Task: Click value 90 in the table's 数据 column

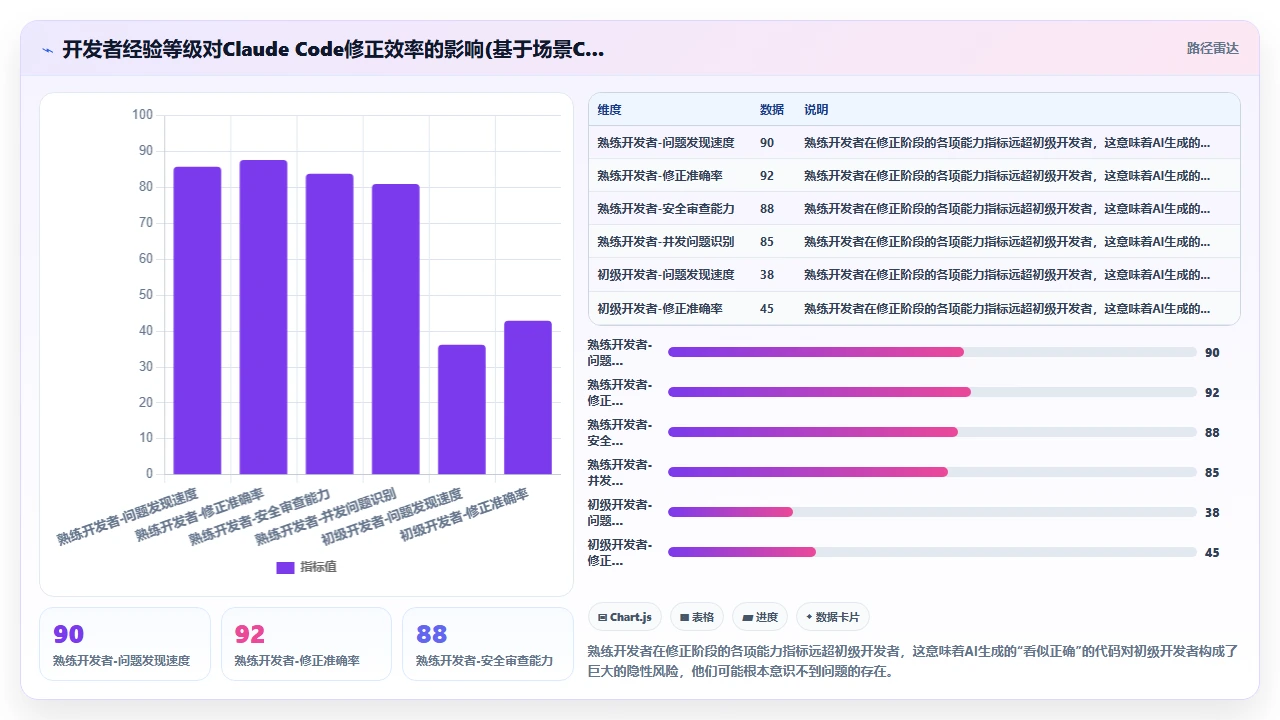Action: [x=767, y=143]
